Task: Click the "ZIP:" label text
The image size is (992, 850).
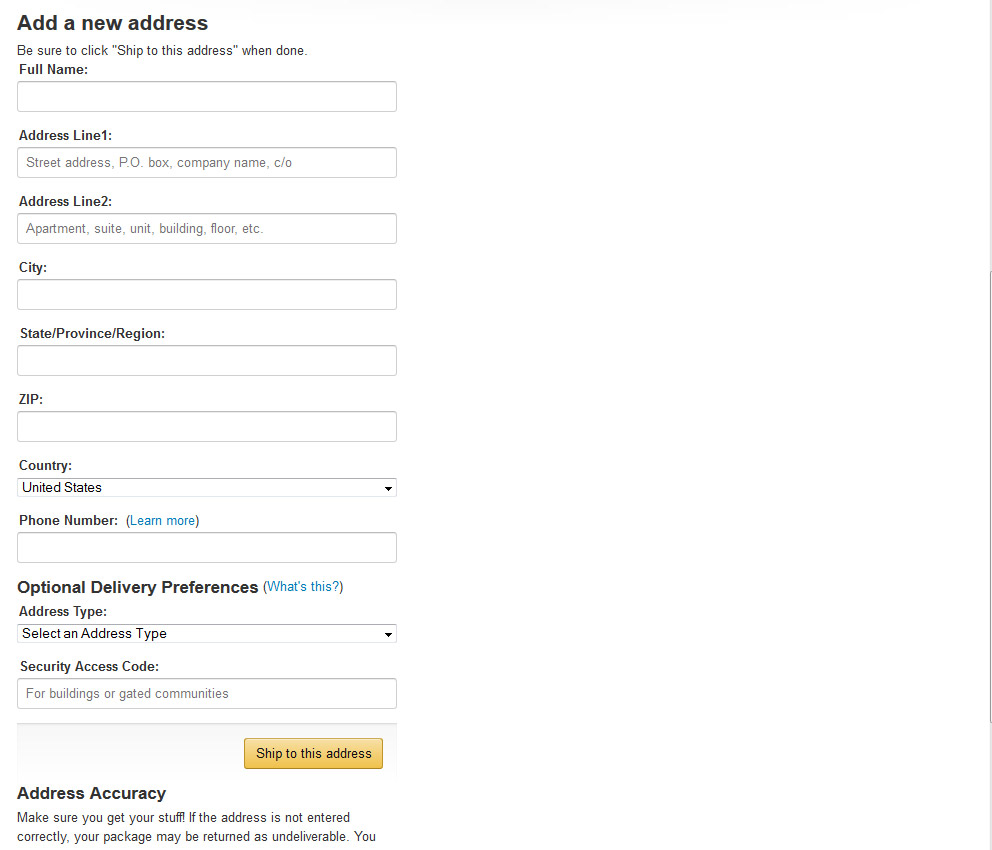Action: (31, 400)
